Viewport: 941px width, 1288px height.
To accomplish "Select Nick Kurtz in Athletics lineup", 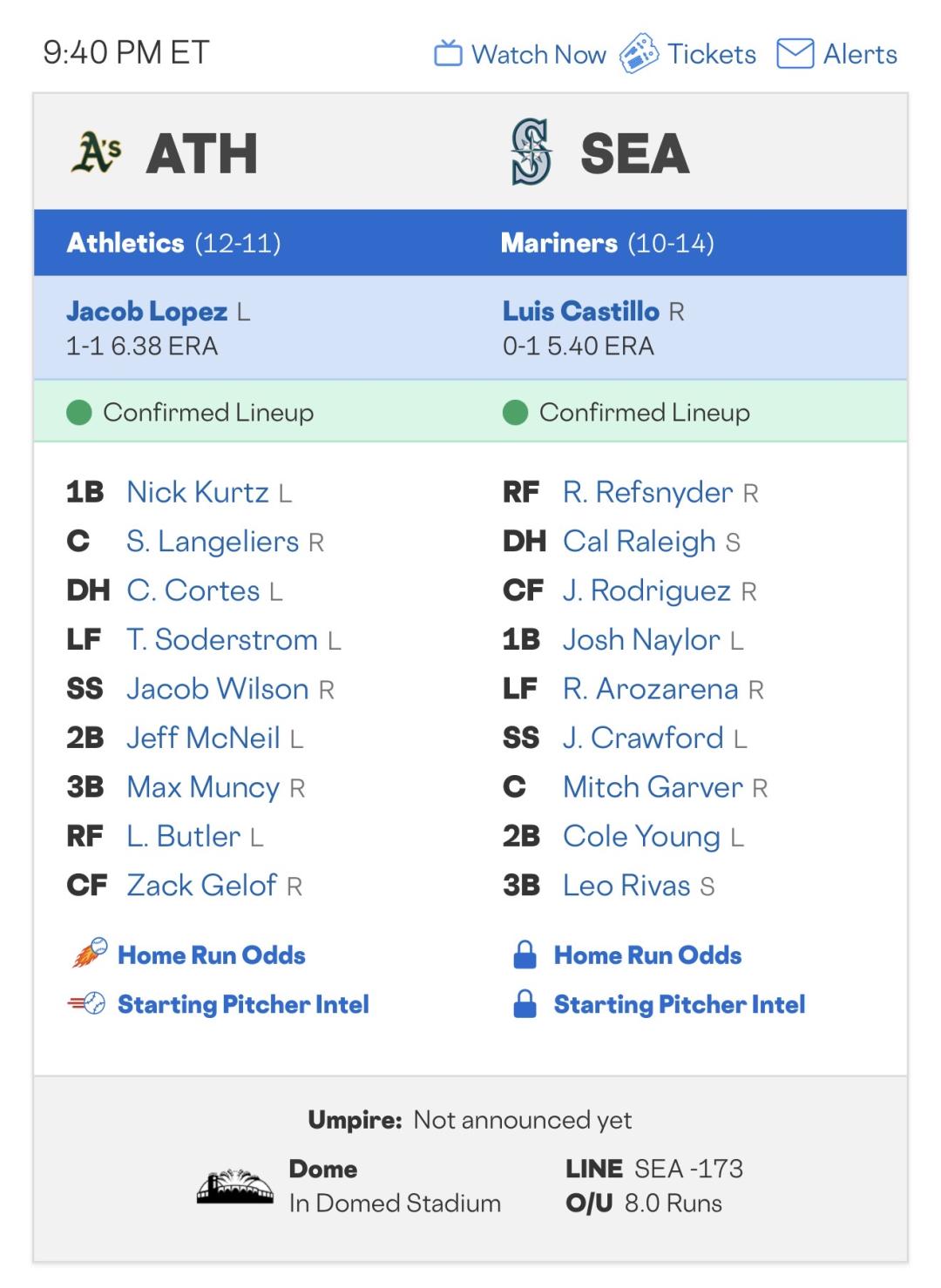I will pos(197,492).
